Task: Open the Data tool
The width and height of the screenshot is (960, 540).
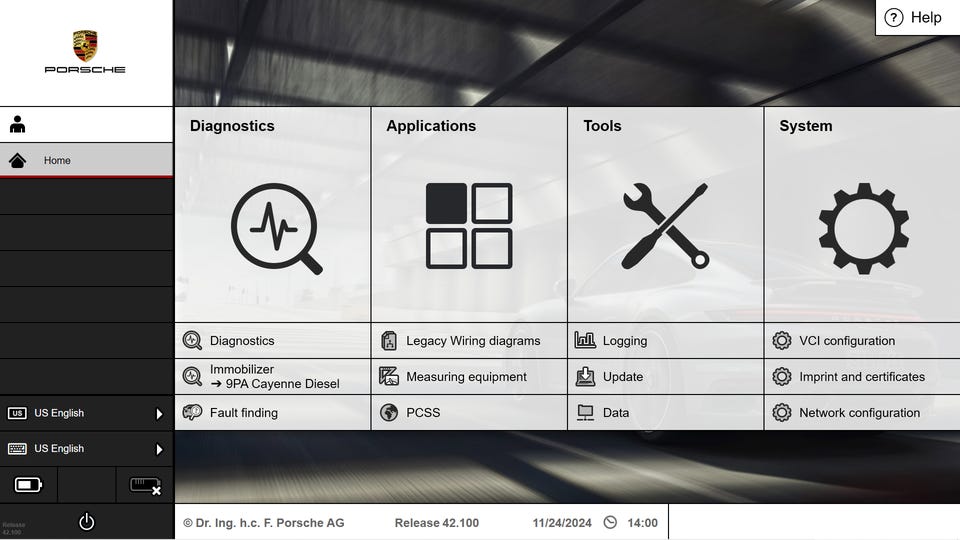Action: pos(666,413)
